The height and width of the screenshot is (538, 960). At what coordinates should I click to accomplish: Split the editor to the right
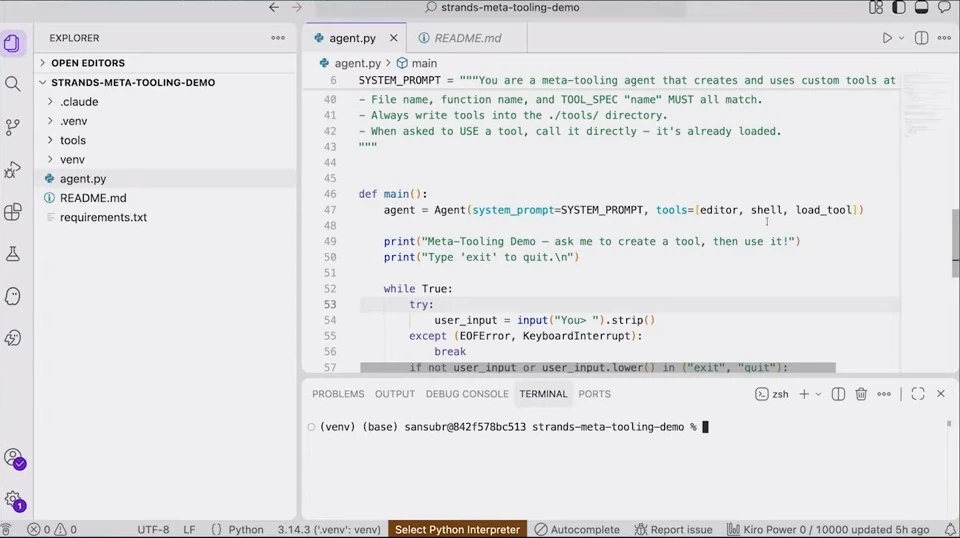click(921, 38)
